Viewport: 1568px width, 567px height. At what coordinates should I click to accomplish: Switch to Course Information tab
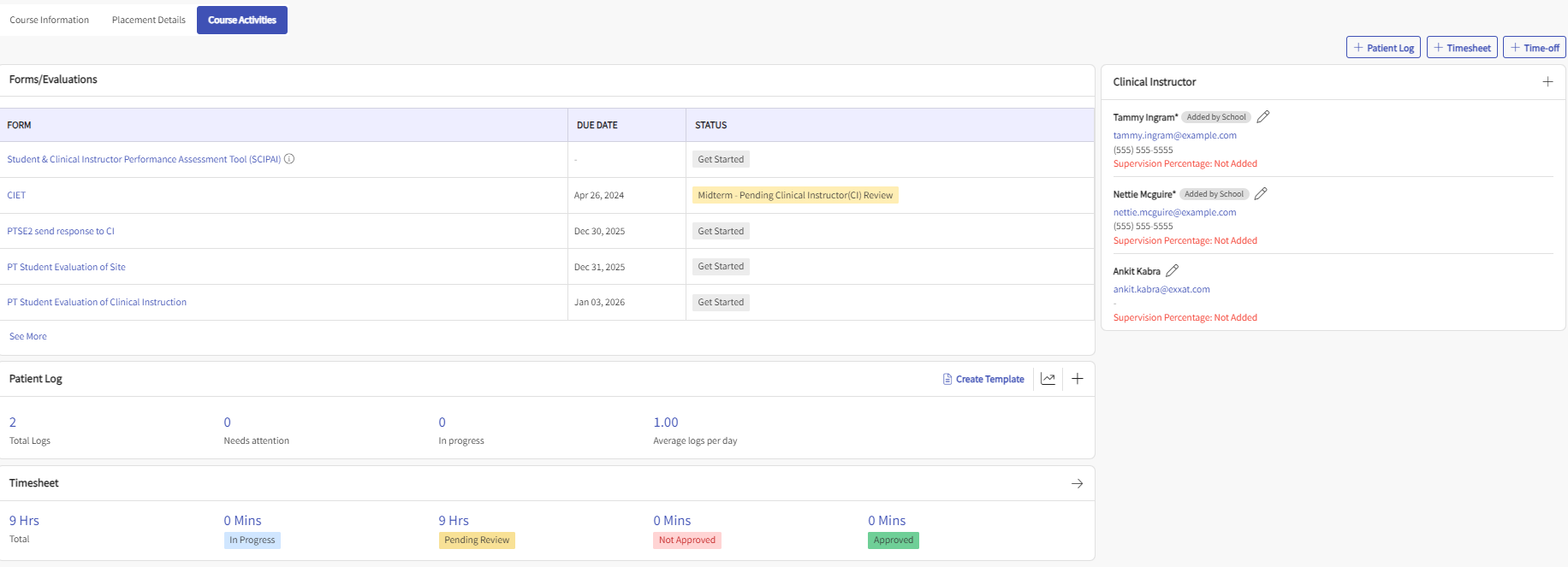coord(50,20)
